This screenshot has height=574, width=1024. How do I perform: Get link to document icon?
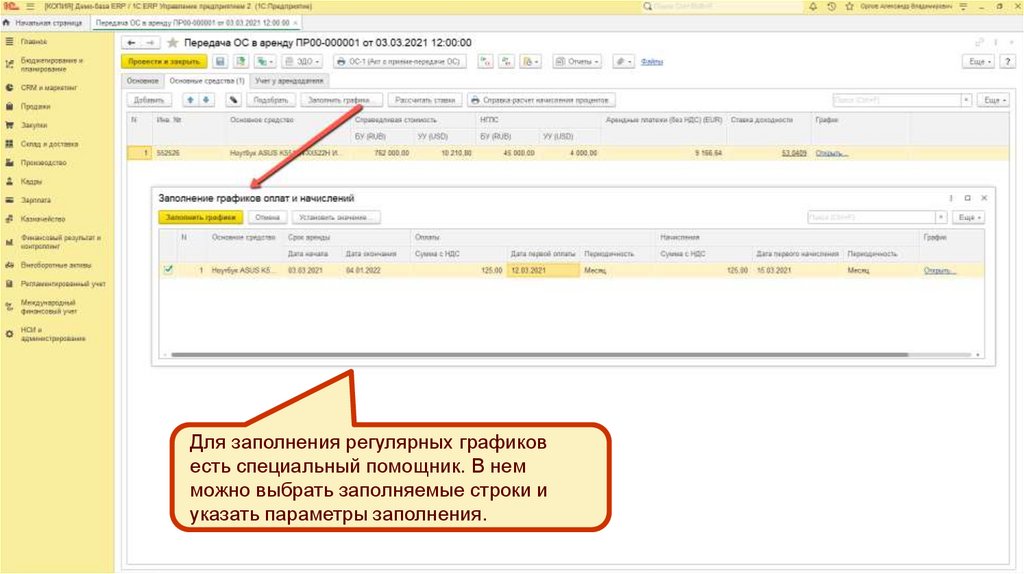click(x=979, y=42)
